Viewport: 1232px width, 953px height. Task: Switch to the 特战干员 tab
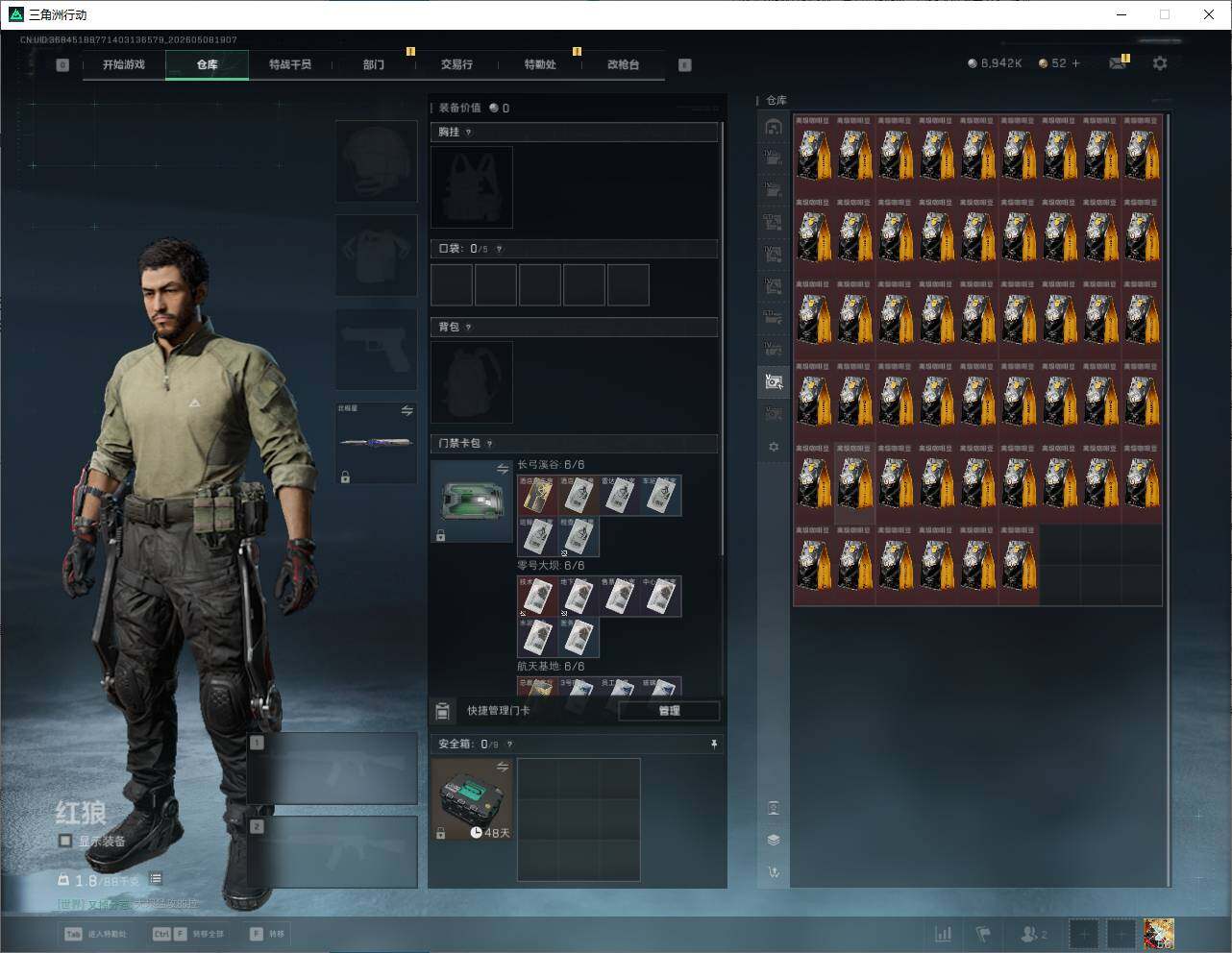pyautogui.click(x=290, y=65)
